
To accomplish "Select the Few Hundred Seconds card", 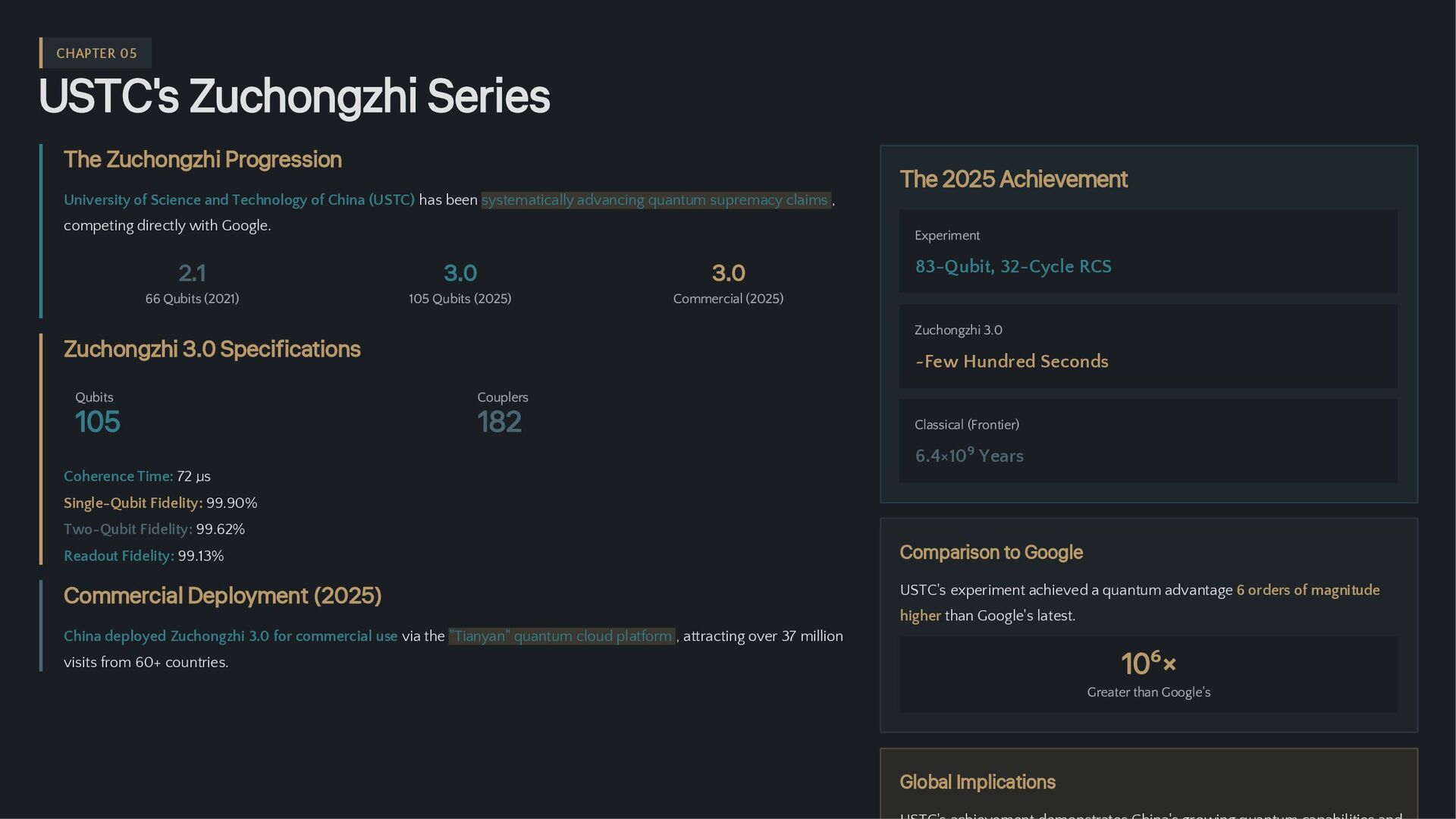I will pos(1148,347).
